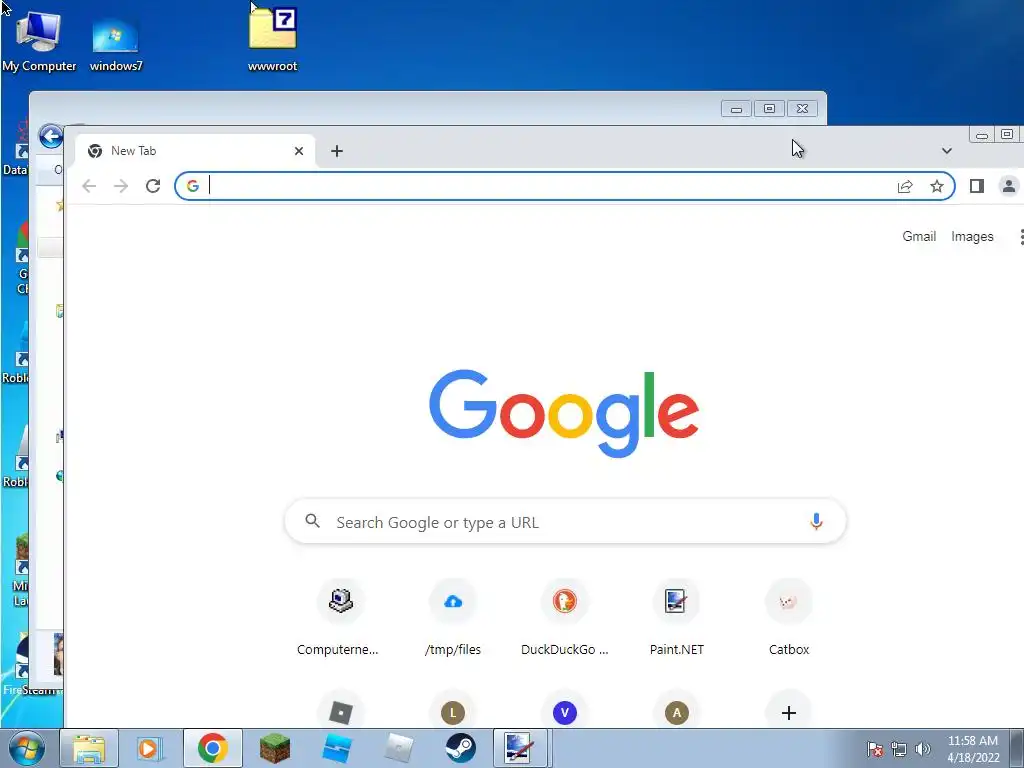Screen dimensions: 1024x768
Task: Click the Chrome forward arrow
Action: pyautogui.click(x=121, y=186)
